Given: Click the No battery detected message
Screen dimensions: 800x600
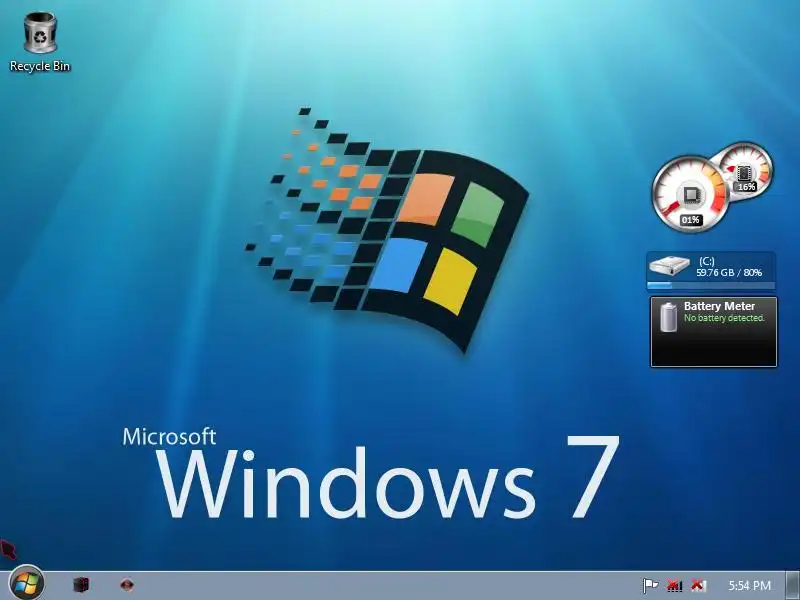Looking at the screenshot, I should coord(724,318).
